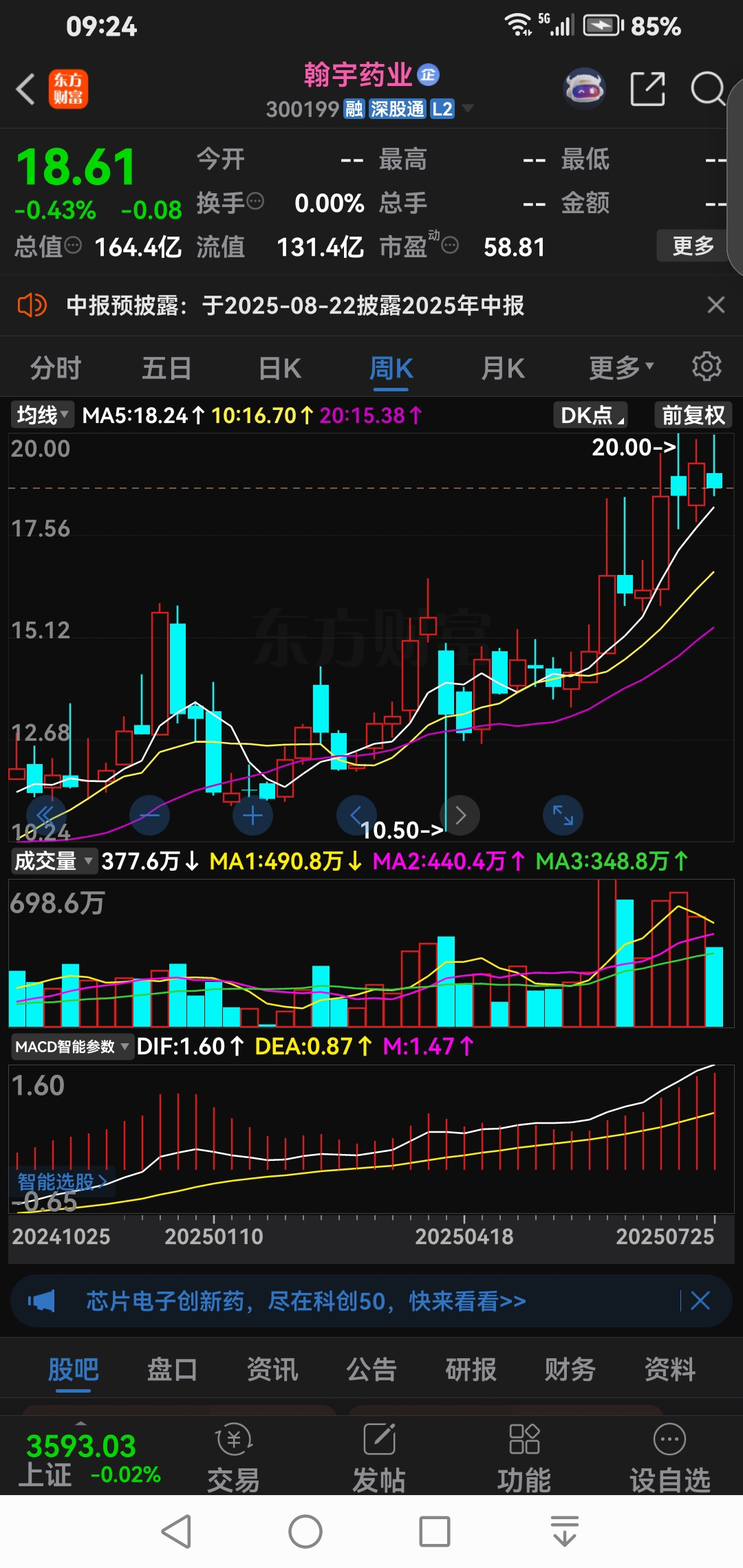Open the 财务 tab

tap(570, 1369)
